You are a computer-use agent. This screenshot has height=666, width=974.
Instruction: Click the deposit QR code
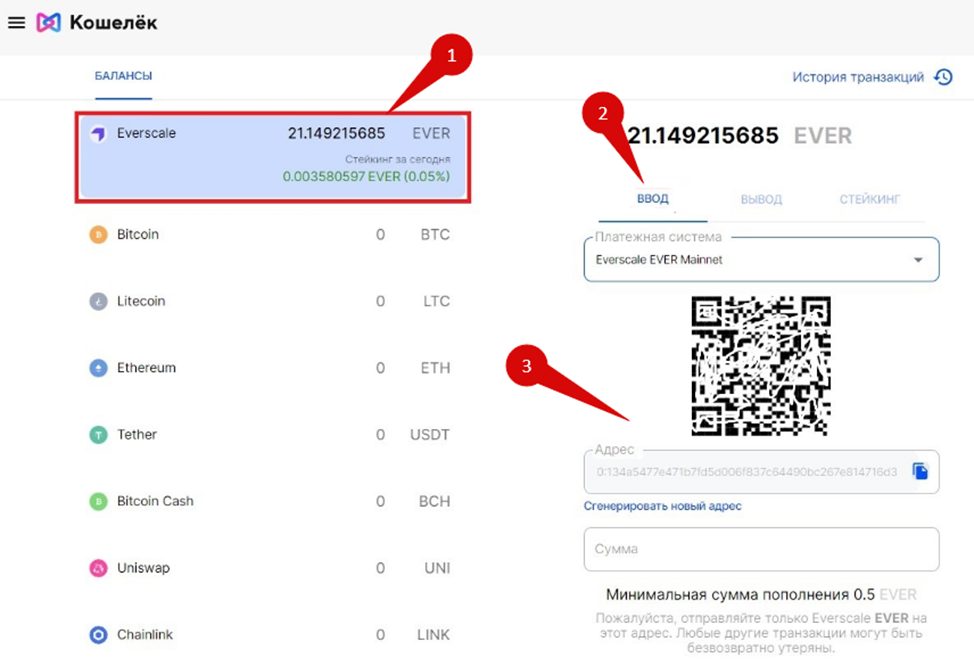[761, 366]
